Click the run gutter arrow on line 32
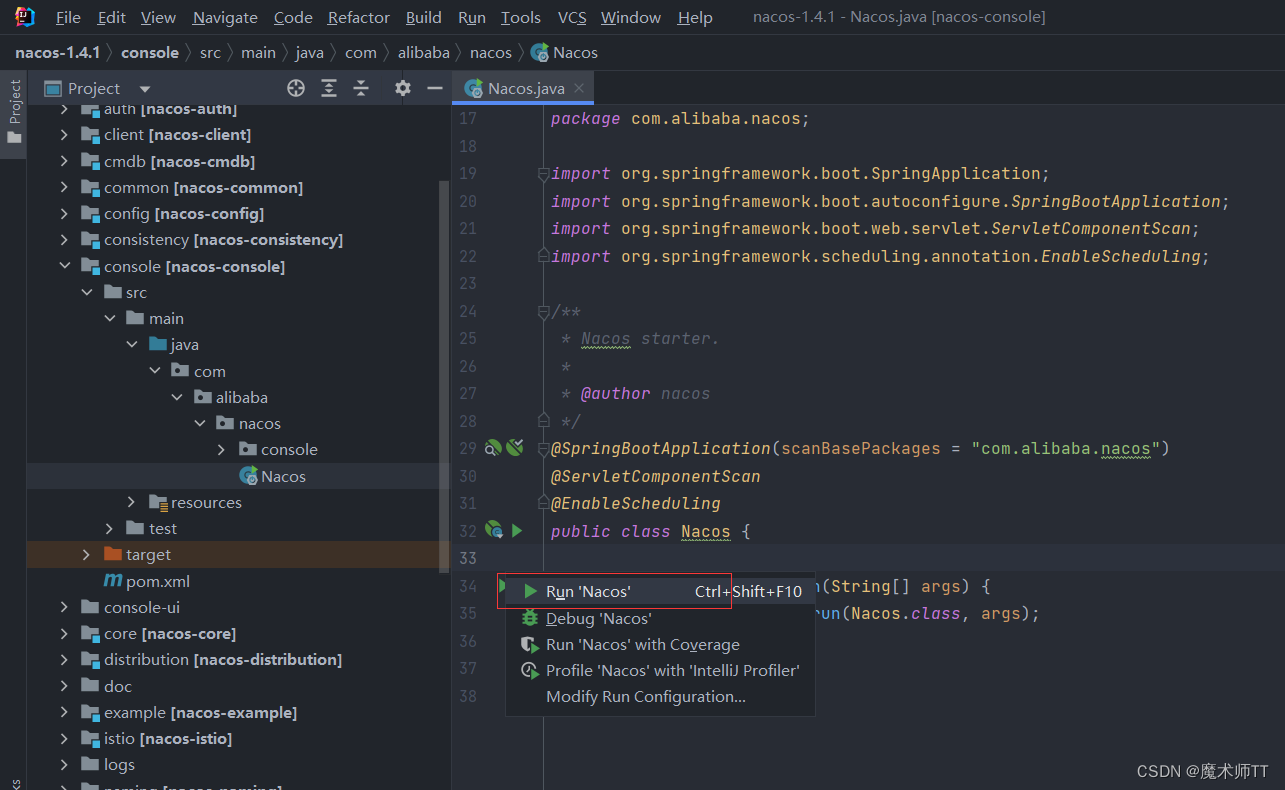Image resolution: width=1285 pixels, height=790 pixels. [517, 531]
